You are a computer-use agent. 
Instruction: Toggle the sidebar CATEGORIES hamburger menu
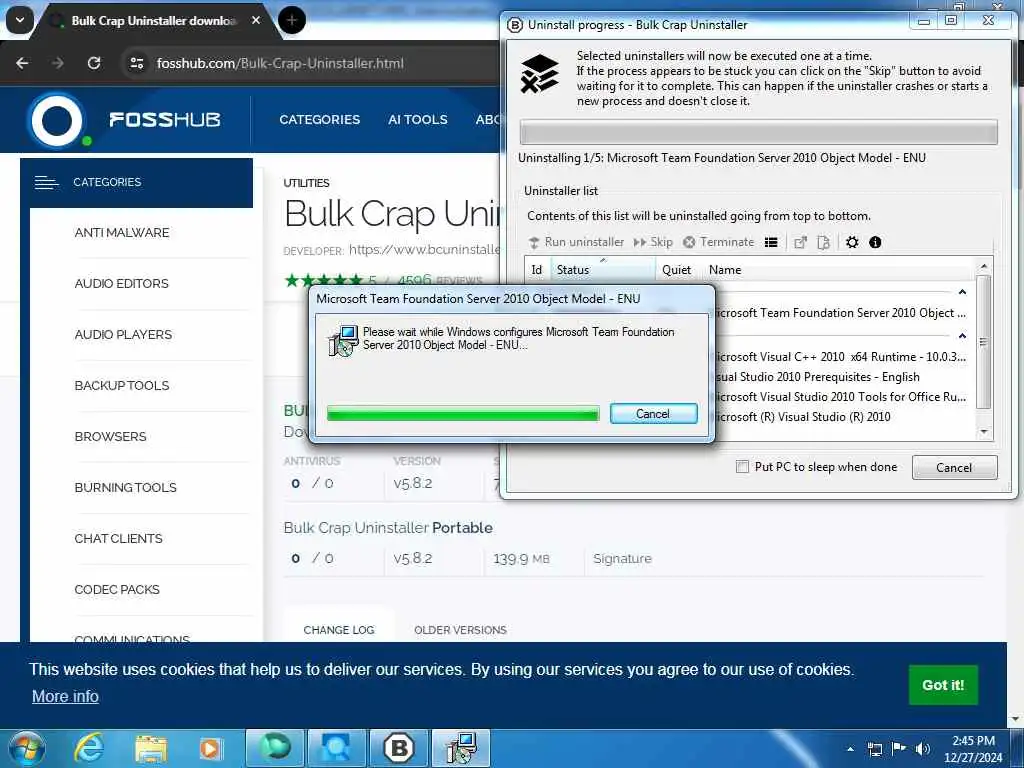46,182
